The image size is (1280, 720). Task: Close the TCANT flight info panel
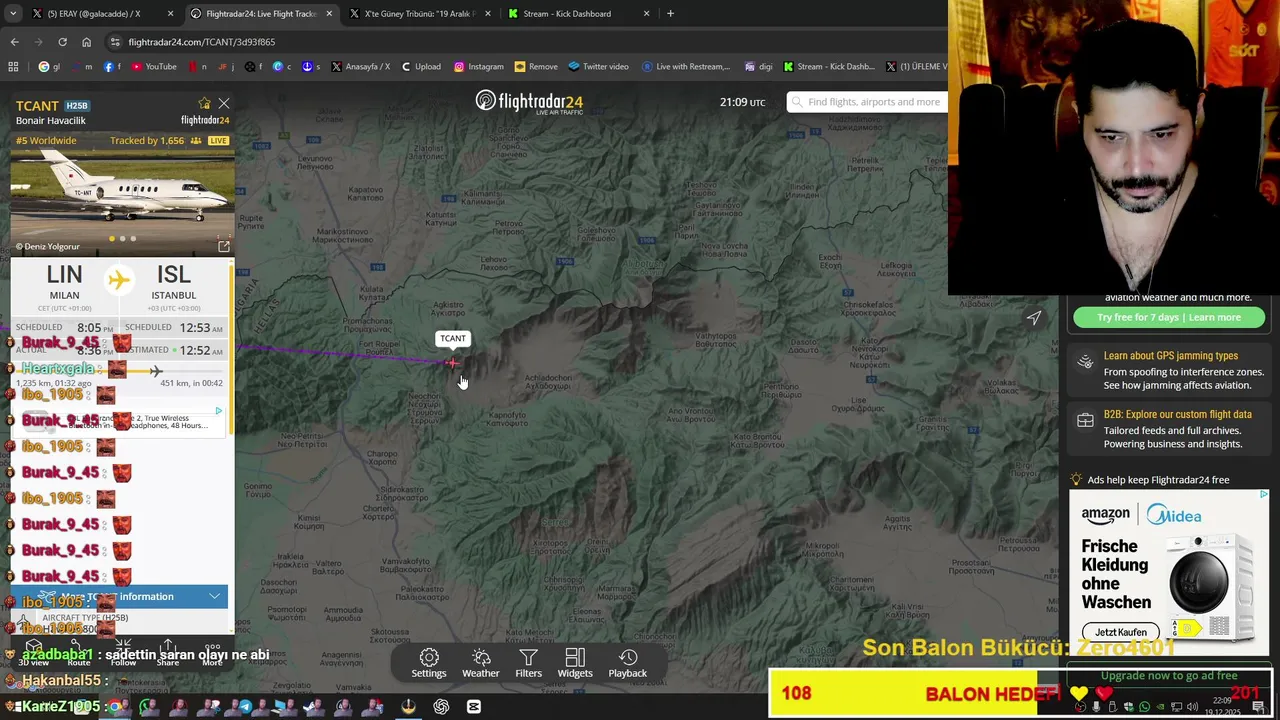[224, 103]
